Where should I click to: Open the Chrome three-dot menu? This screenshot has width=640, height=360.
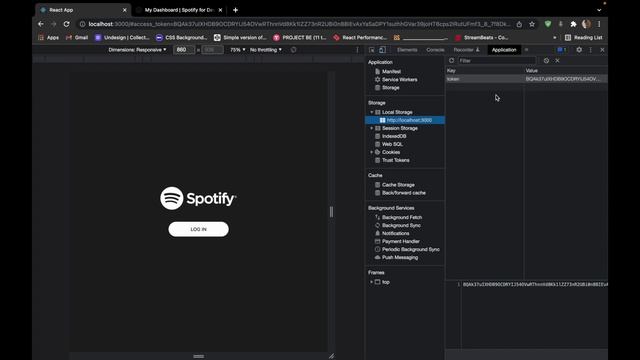pos(599,24)
